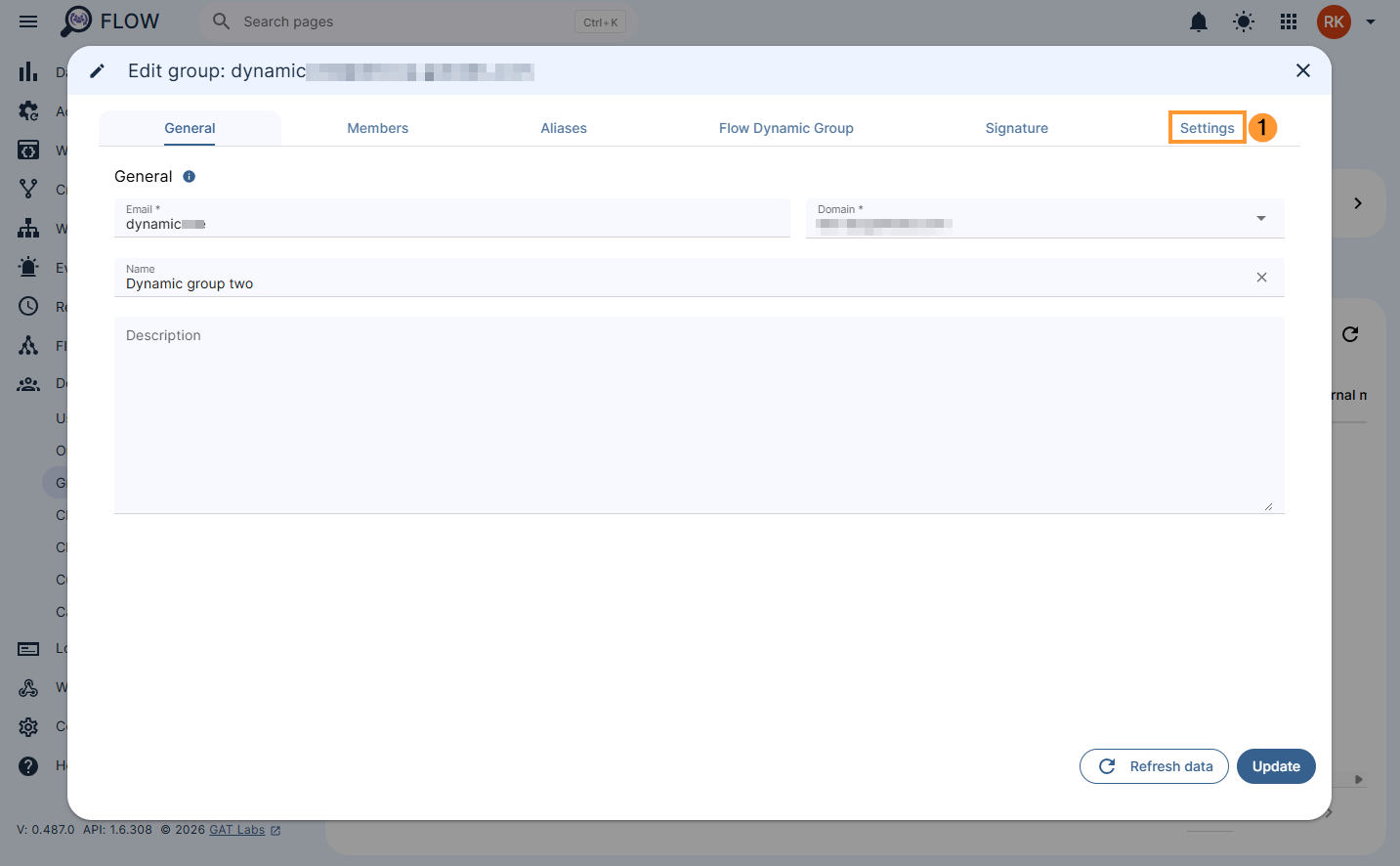Viewport: 1400px width, 866px height.
Task: Click the Update button
Action: tap(1276, 766)
